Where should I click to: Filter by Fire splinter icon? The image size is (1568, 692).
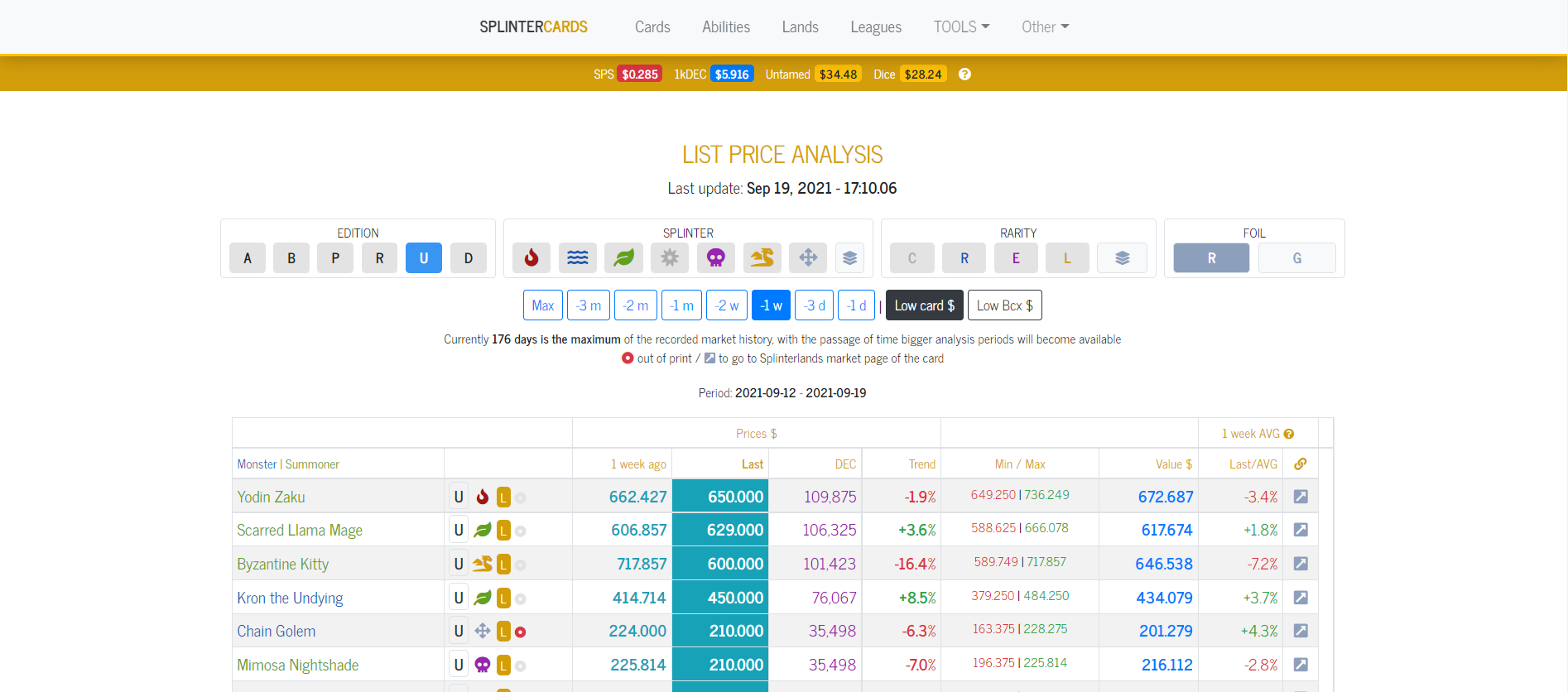531,258
